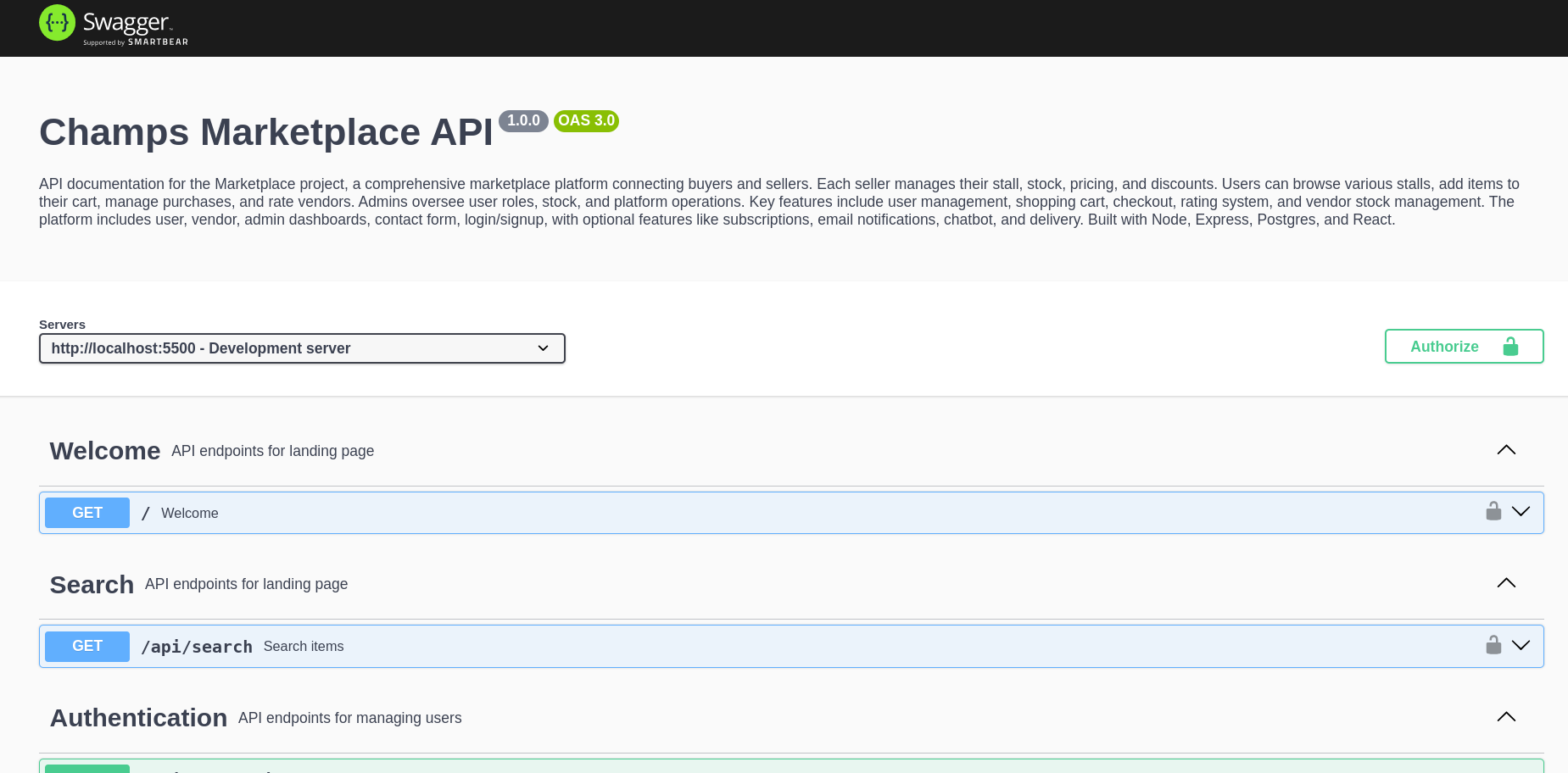Click the OAS 3.0 badge
The image size is (1568, 773).
586,121
